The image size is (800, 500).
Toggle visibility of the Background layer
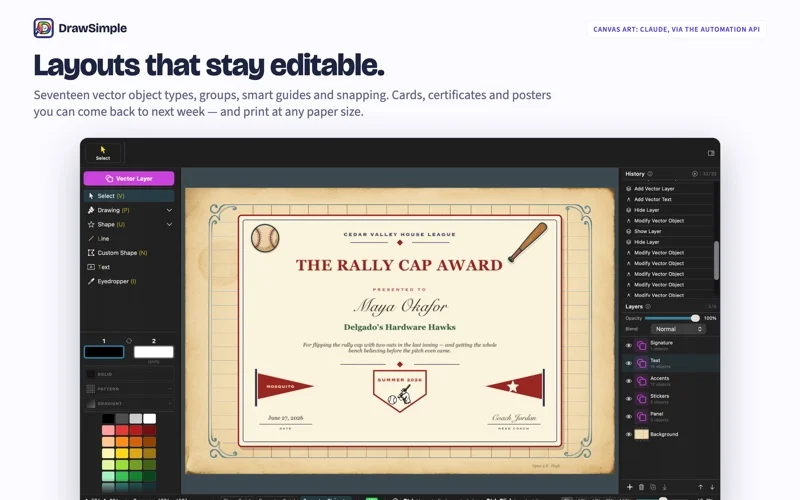click(629, 434)
